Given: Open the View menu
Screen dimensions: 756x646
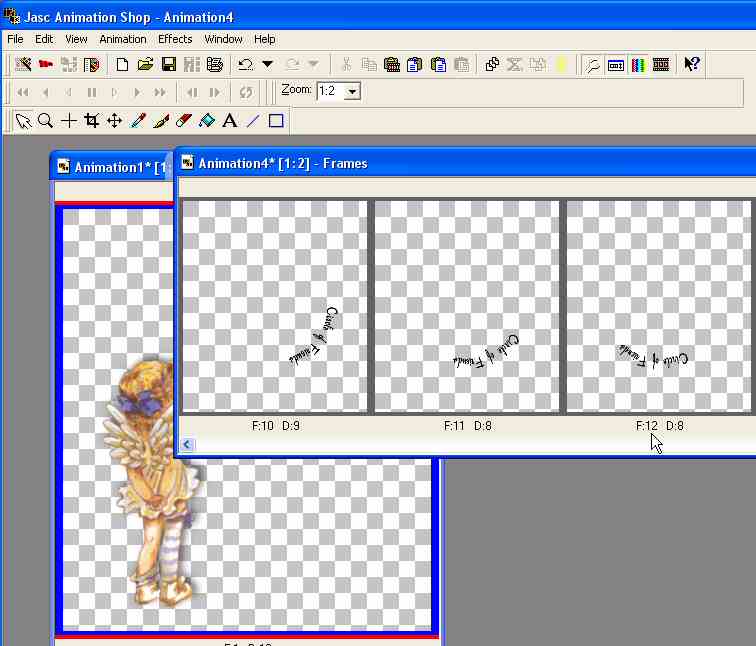Looking at the screenshot, I should pos(76,39).
